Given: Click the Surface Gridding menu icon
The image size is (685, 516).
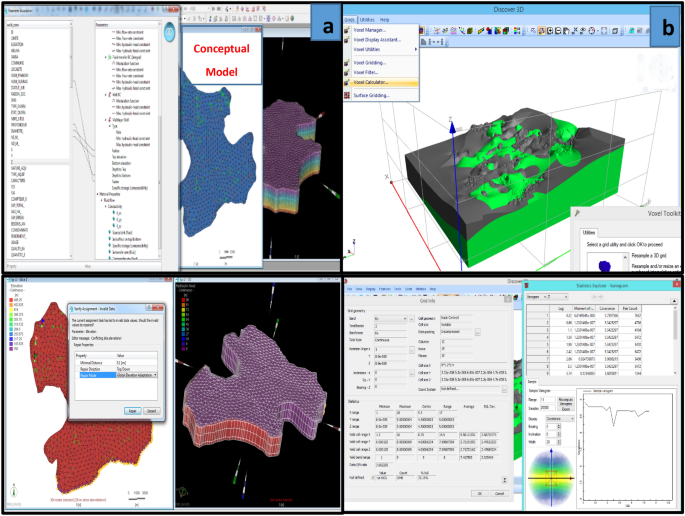Looking at the screenshot, I should click(349, 95).
